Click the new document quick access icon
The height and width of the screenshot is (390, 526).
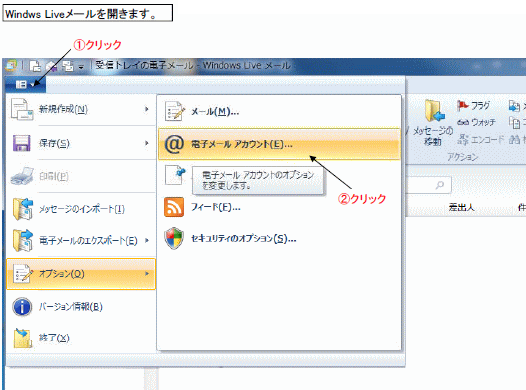click(35, 66)
